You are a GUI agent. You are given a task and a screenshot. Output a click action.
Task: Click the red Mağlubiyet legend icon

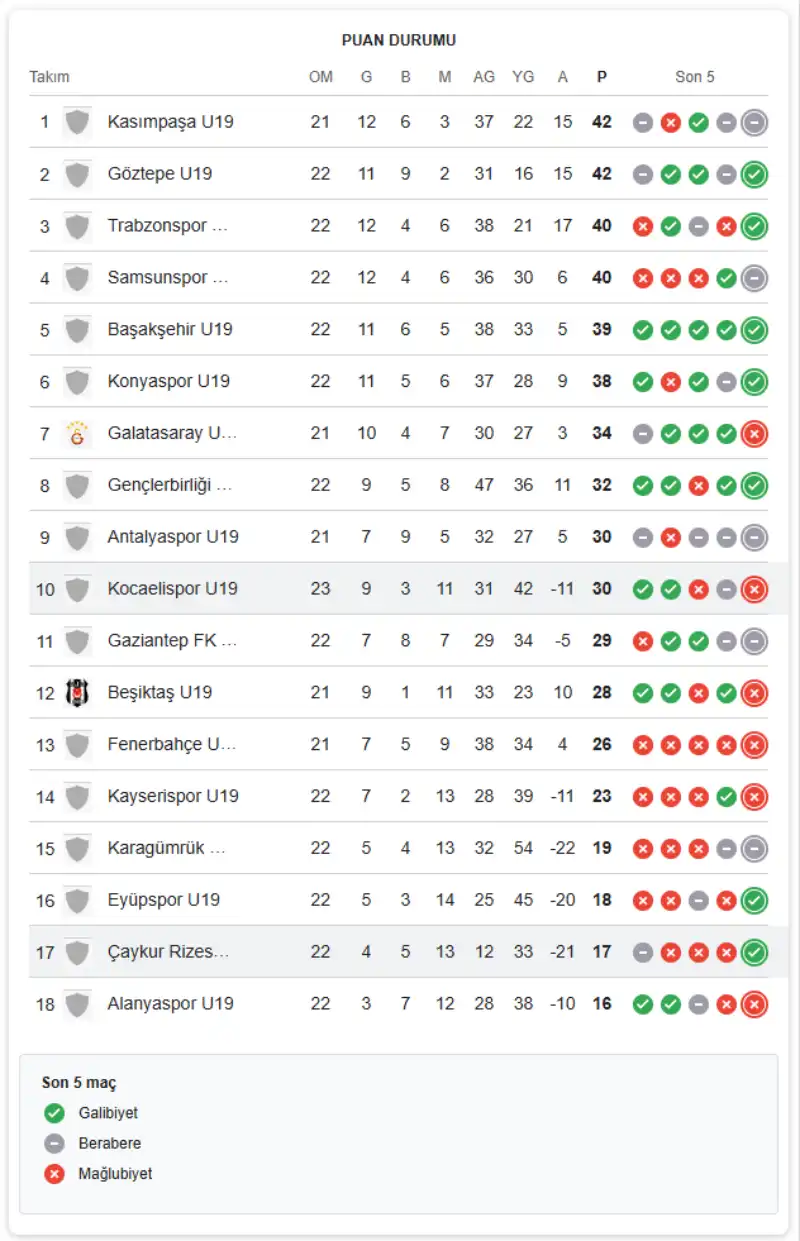pyautogui.click(x=54, y=1174)
